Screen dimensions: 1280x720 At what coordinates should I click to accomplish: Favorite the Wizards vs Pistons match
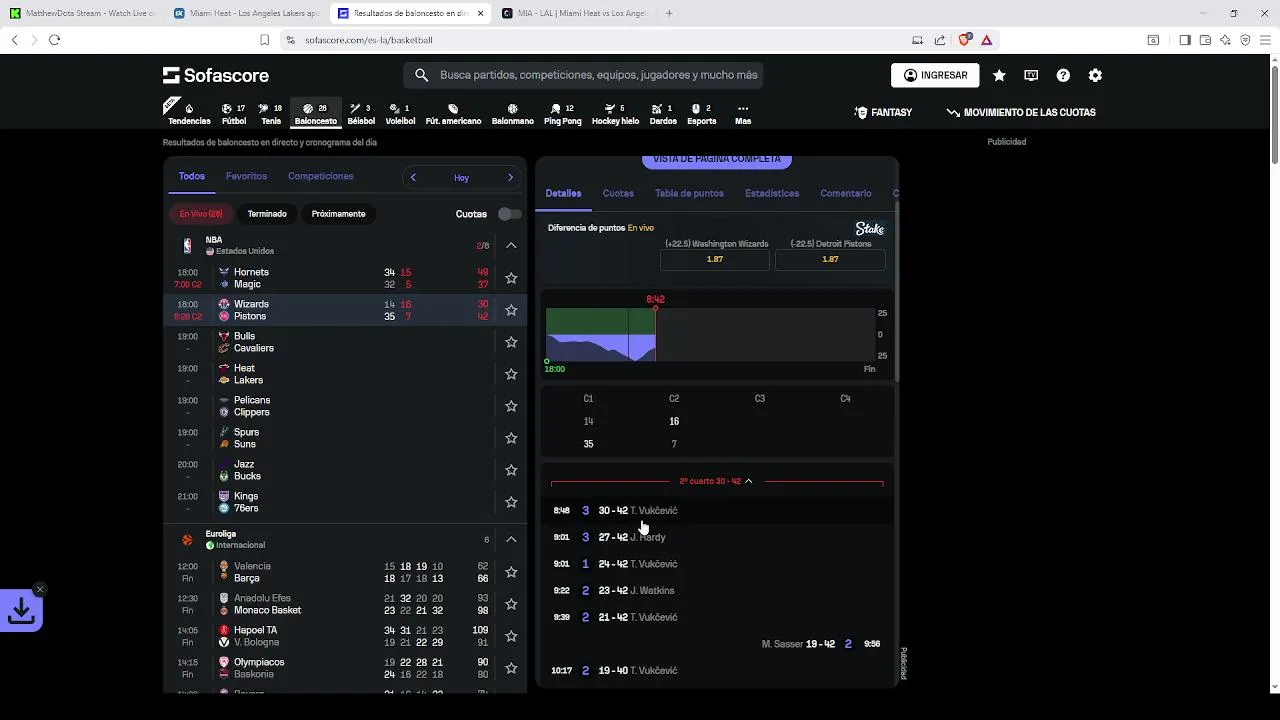click(x=511, y=310)
